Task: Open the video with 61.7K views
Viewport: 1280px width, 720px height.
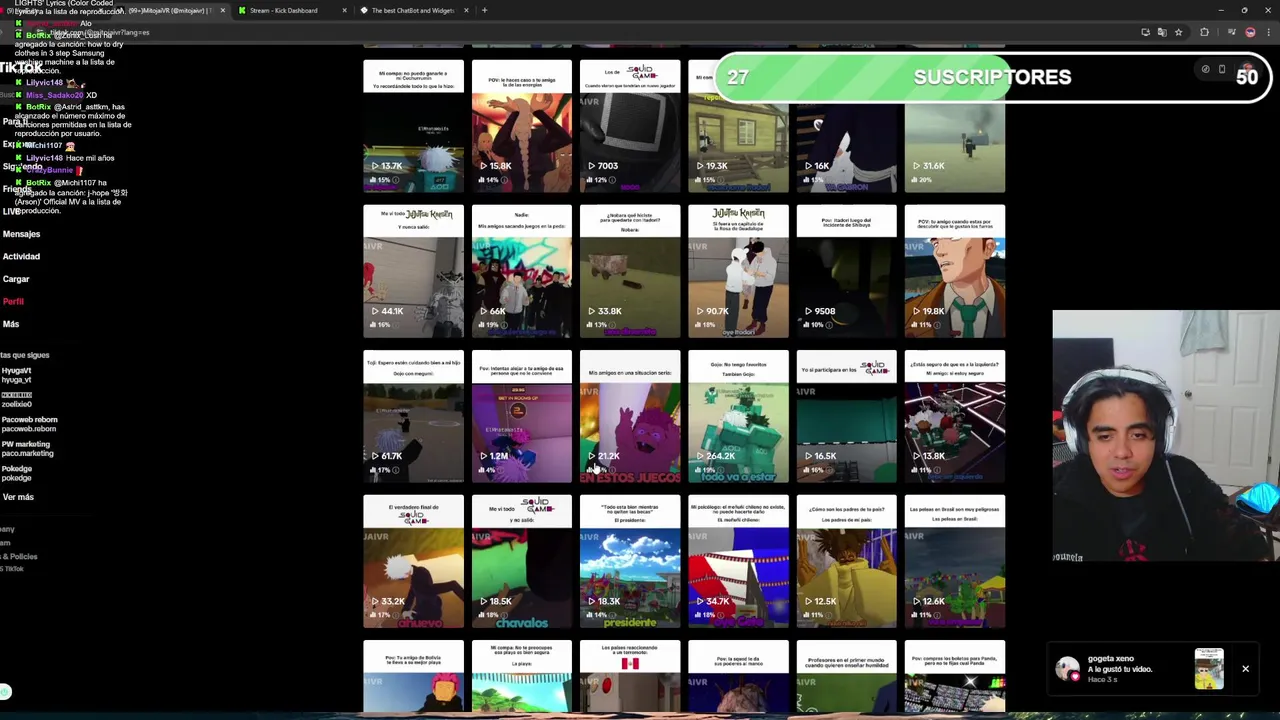Action: click(x=413, y=416)
